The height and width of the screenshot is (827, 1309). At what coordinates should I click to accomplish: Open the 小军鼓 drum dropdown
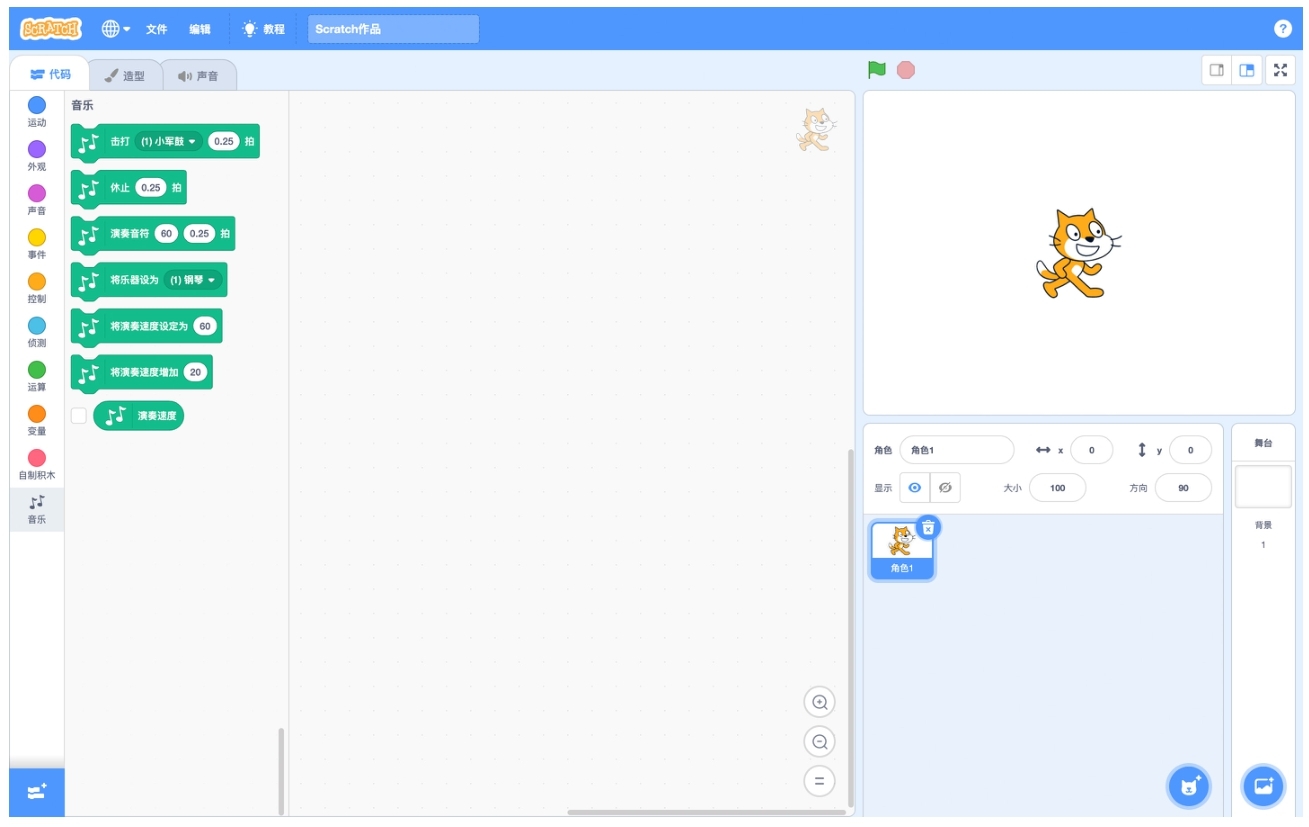click(x=168, y=141)
